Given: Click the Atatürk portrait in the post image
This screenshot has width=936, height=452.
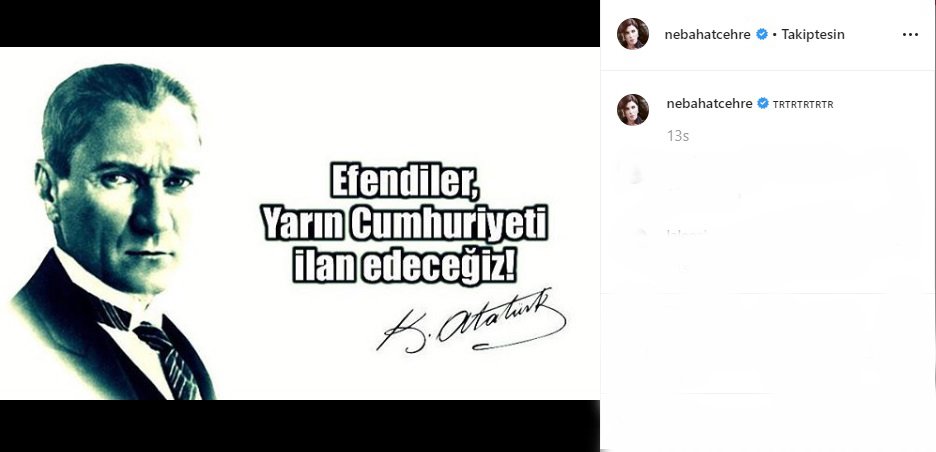Looking at the screenshot, I should pos(112,231).
